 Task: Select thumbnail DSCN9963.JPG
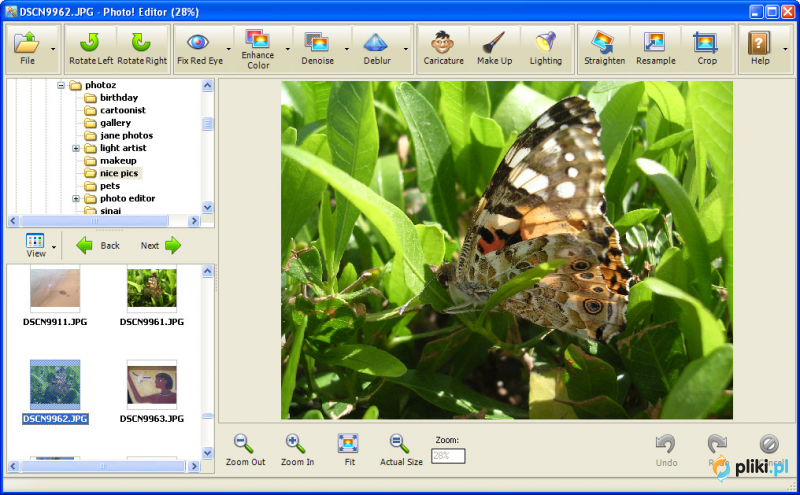pyautogui.click(x=152, y=391)
